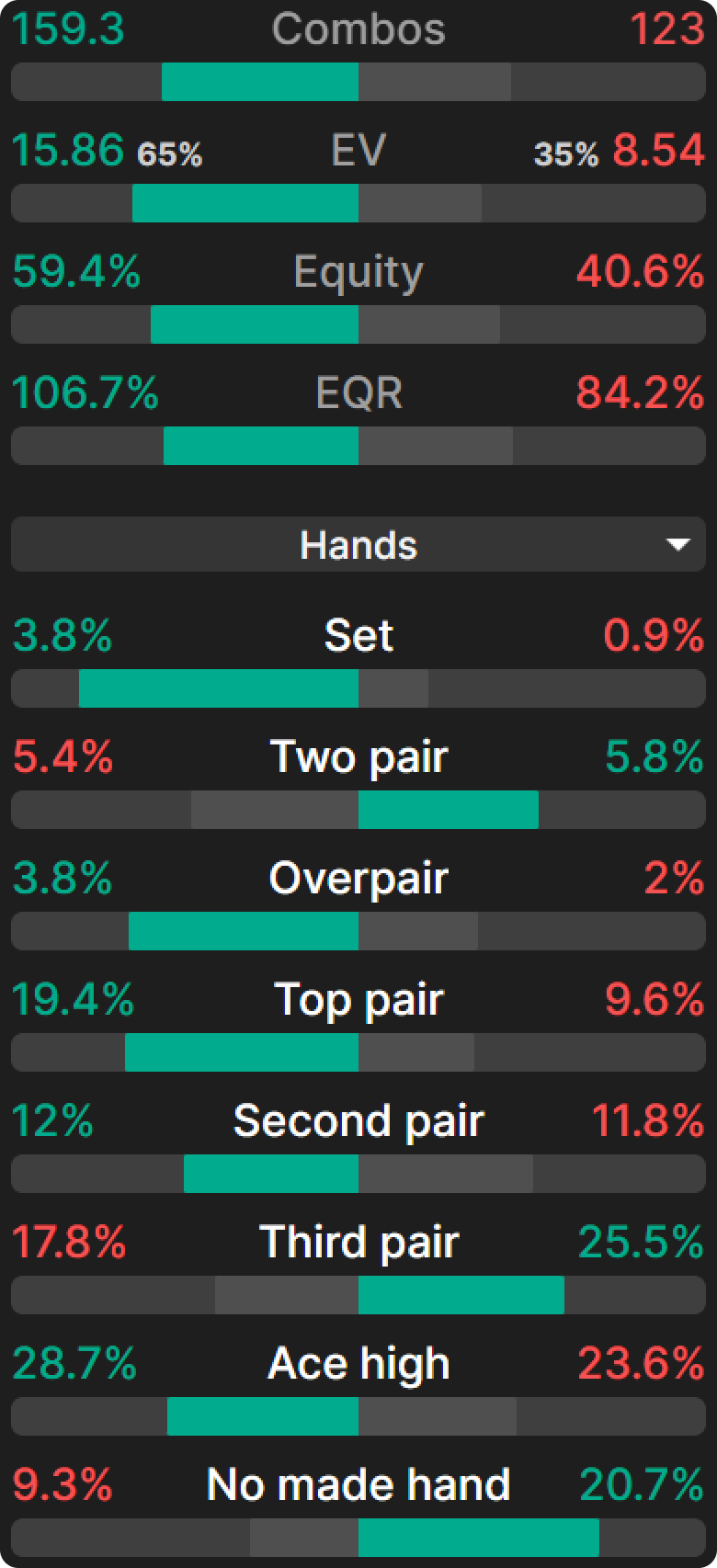Select the Overpair row label
This screenshot has width=717, height=1568.
point(358,878)
